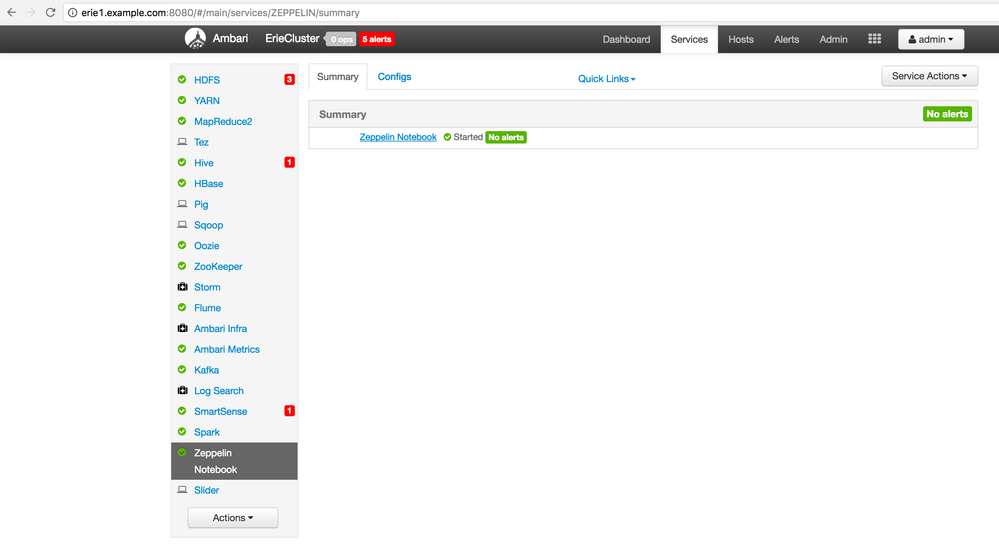Click the Flume green status icon
The width and height of the screenshot is (999, 546).
pyautogui.click(x=182, y=307)
